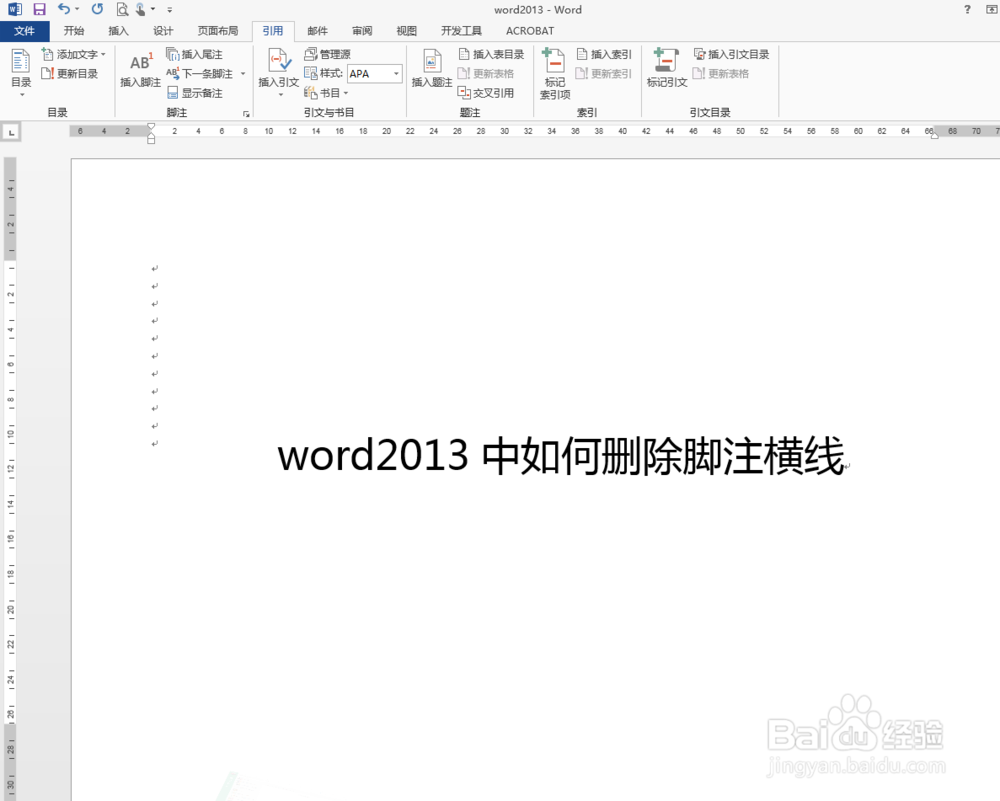The image size is (1000, 801).
Task: Click greyed Update Table (更新表格) in Captions group
Action: (x=486, y=73)
